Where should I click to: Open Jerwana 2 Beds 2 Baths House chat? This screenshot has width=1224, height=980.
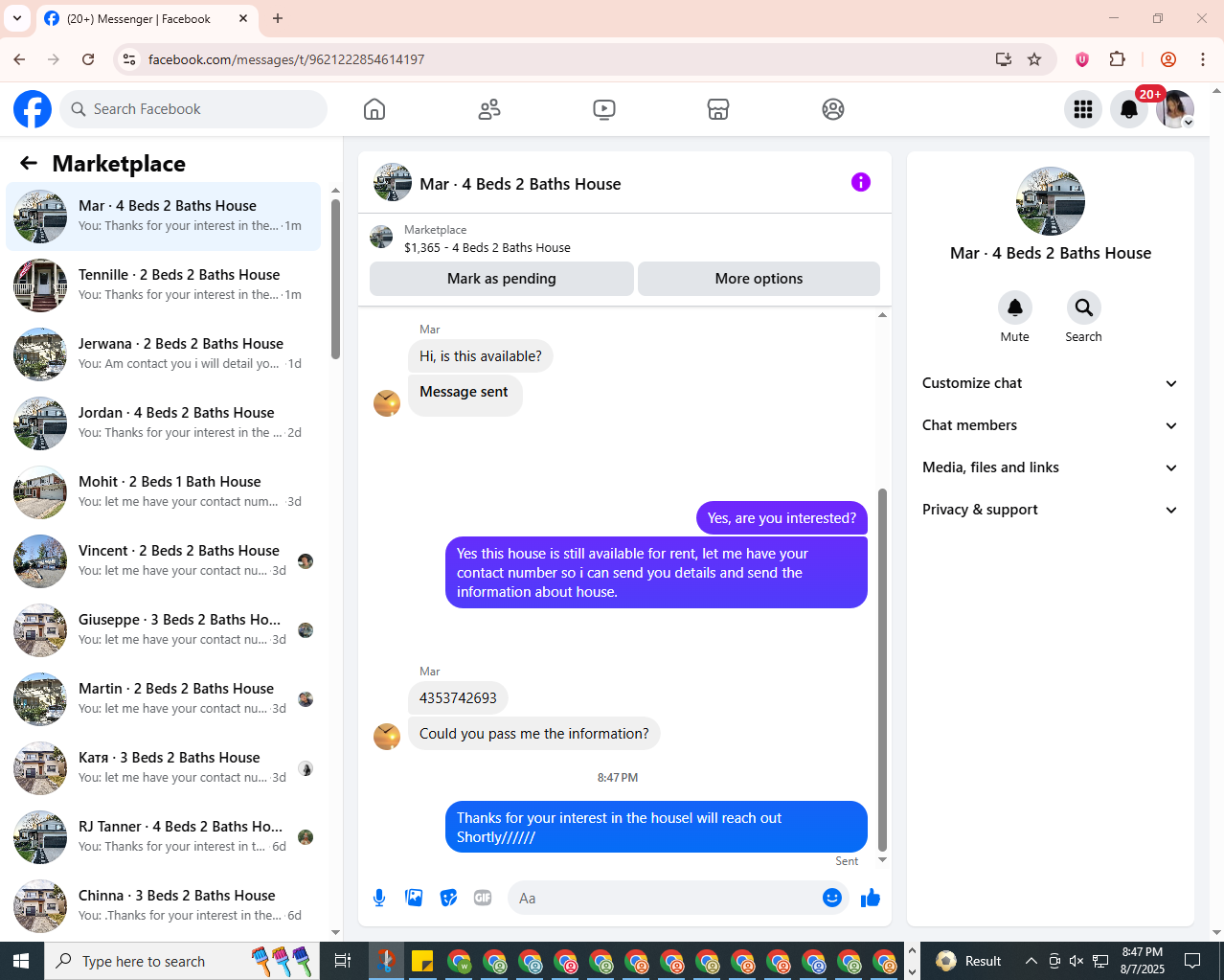tap(164, 354)
